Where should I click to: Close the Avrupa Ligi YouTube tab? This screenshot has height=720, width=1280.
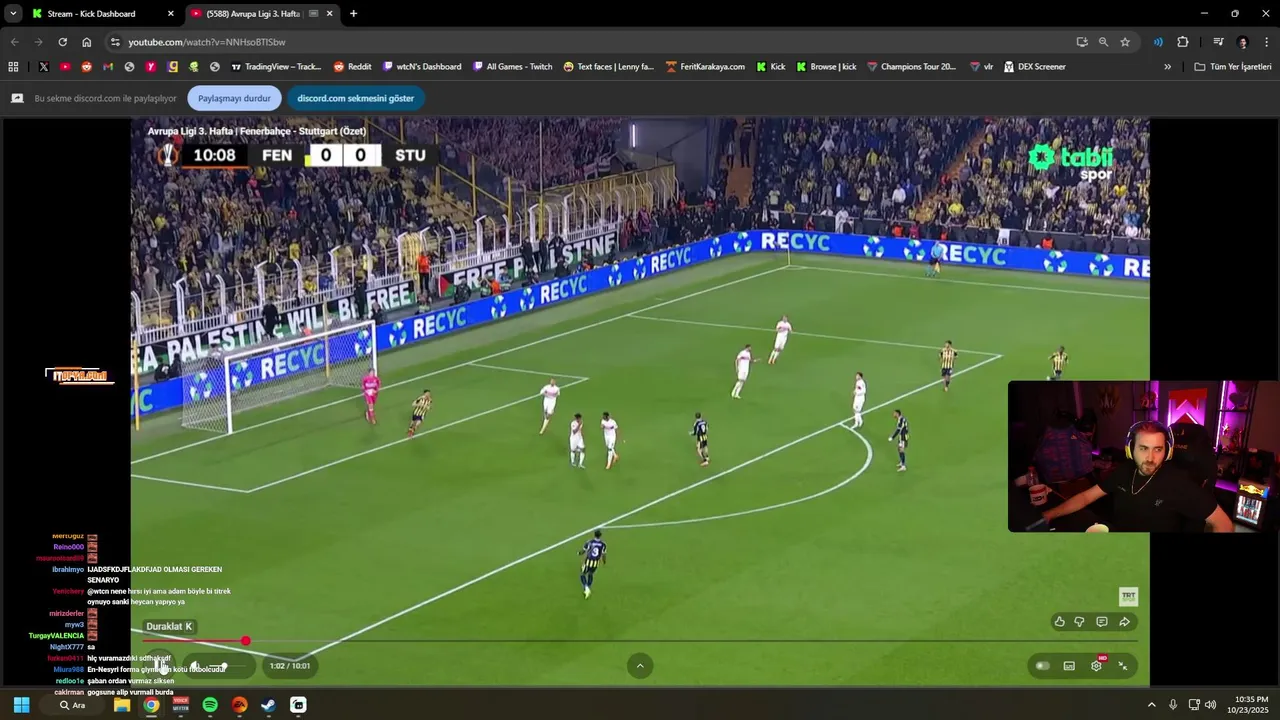pos(329,14)
